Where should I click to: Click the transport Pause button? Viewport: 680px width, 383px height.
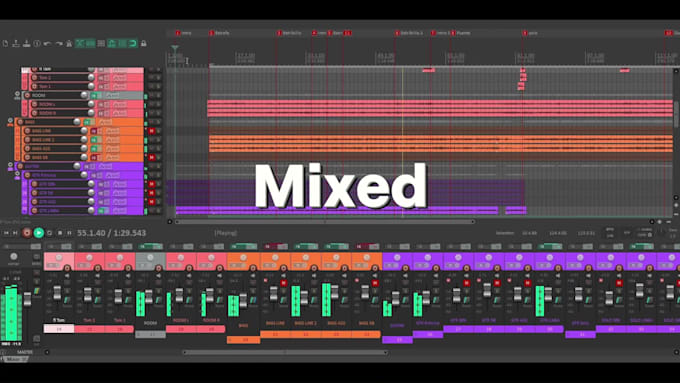pos(69,233)
